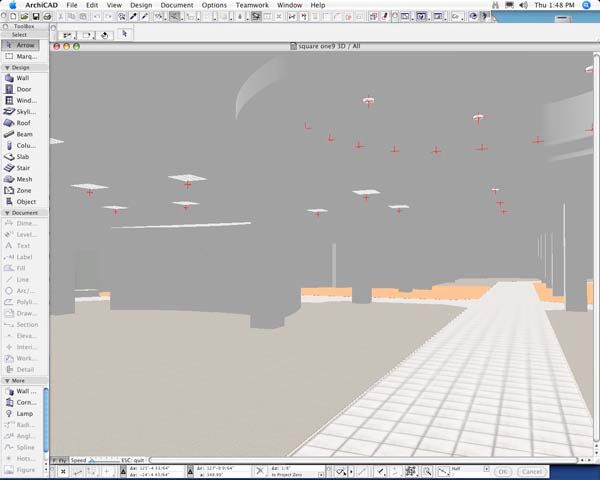The width and height of the screenshot is (600, 480).
Task: Toggle the large X relative-coordinates icon
Action: tap(260, 471)
